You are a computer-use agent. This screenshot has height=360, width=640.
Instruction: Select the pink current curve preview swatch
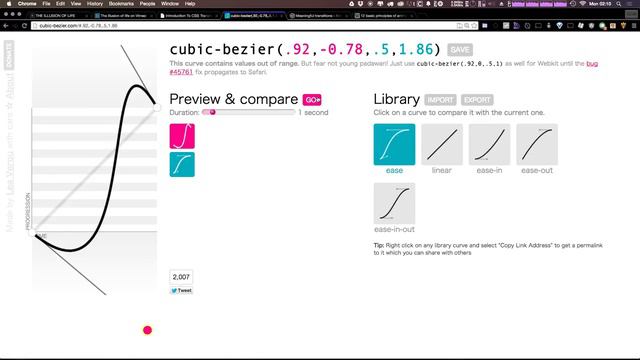click(182, 136)
